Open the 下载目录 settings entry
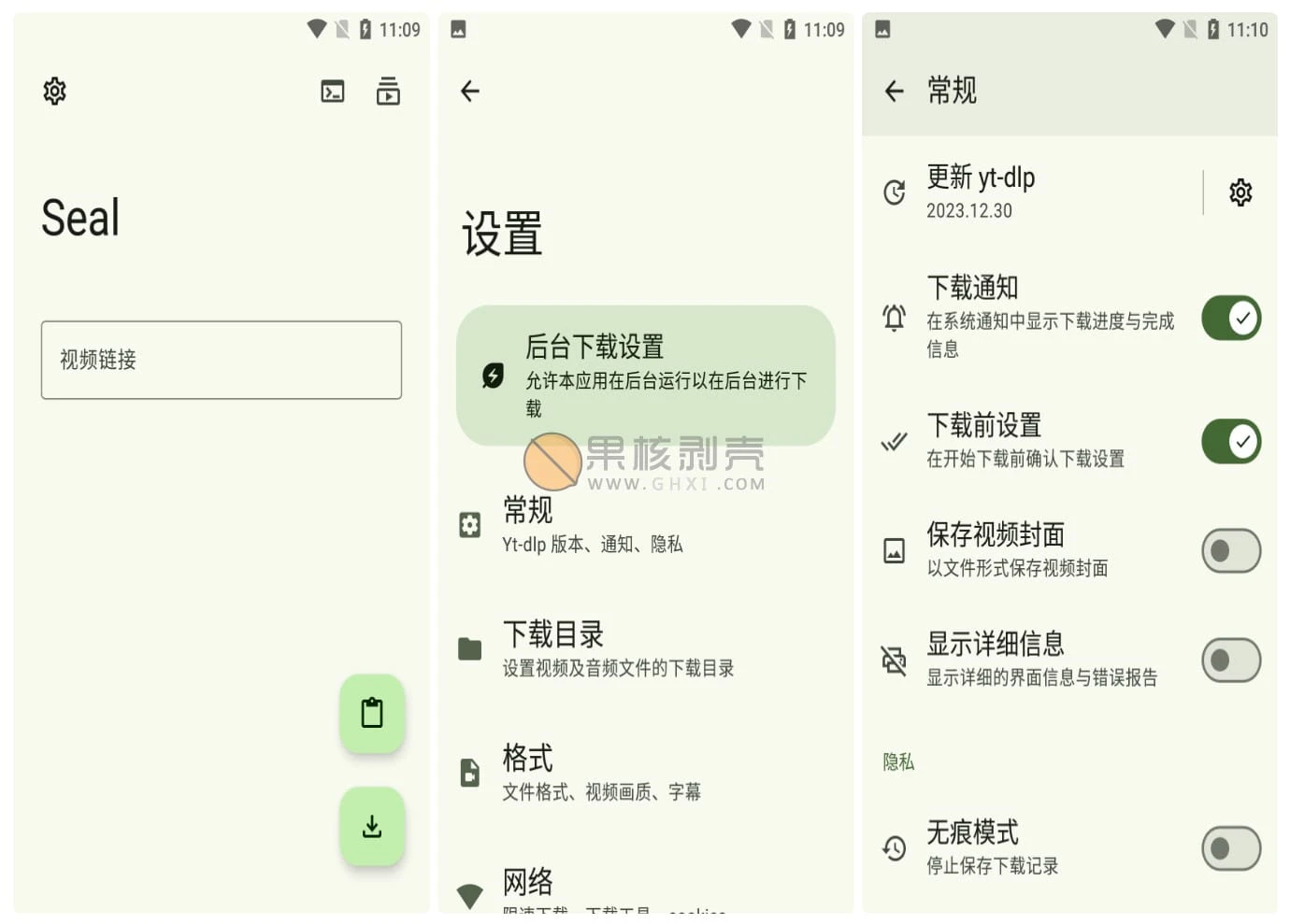Image resolution: width=1290 pixels, height=924 pixels. [646, 649]
